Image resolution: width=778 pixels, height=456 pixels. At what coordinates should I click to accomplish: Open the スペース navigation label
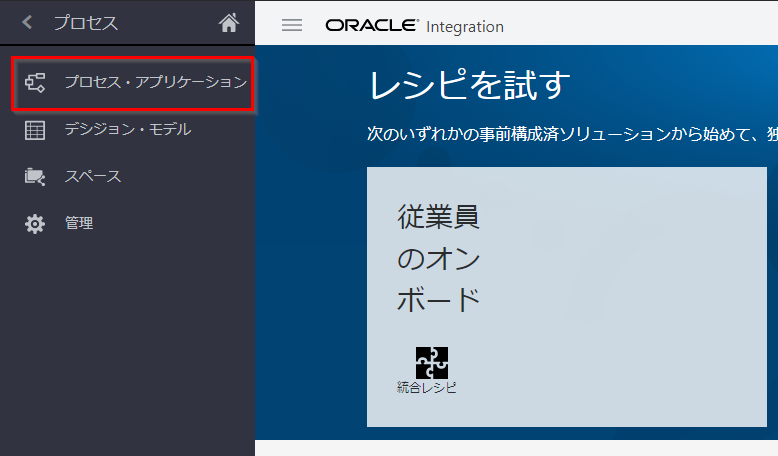[93, 176]
